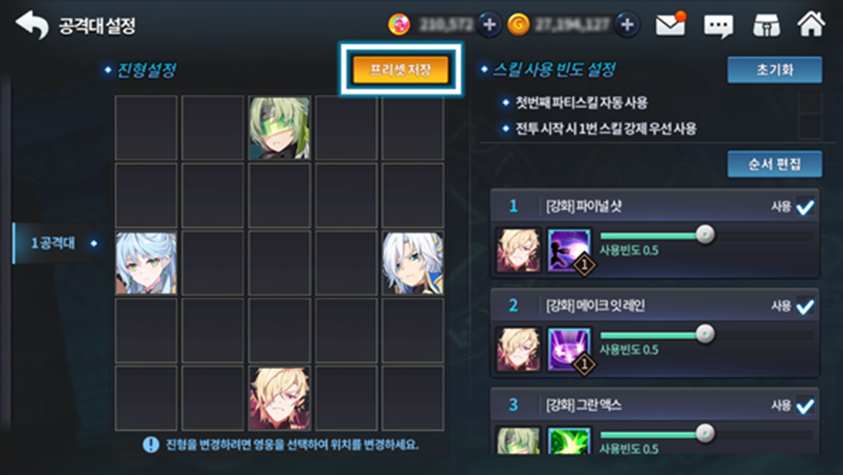Add gems with the first plus icon

[x=489, y=25]
